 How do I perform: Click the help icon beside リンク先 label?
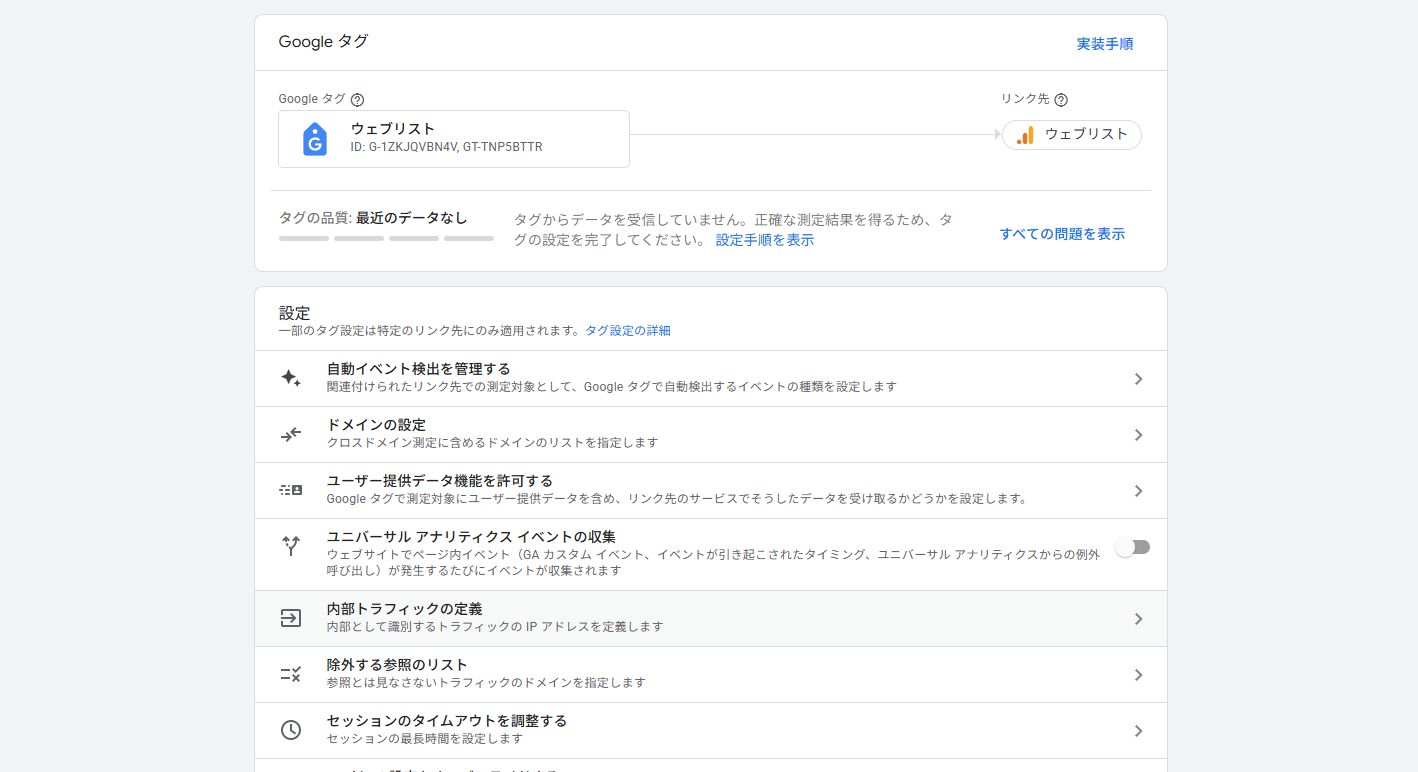[1061, 100]
